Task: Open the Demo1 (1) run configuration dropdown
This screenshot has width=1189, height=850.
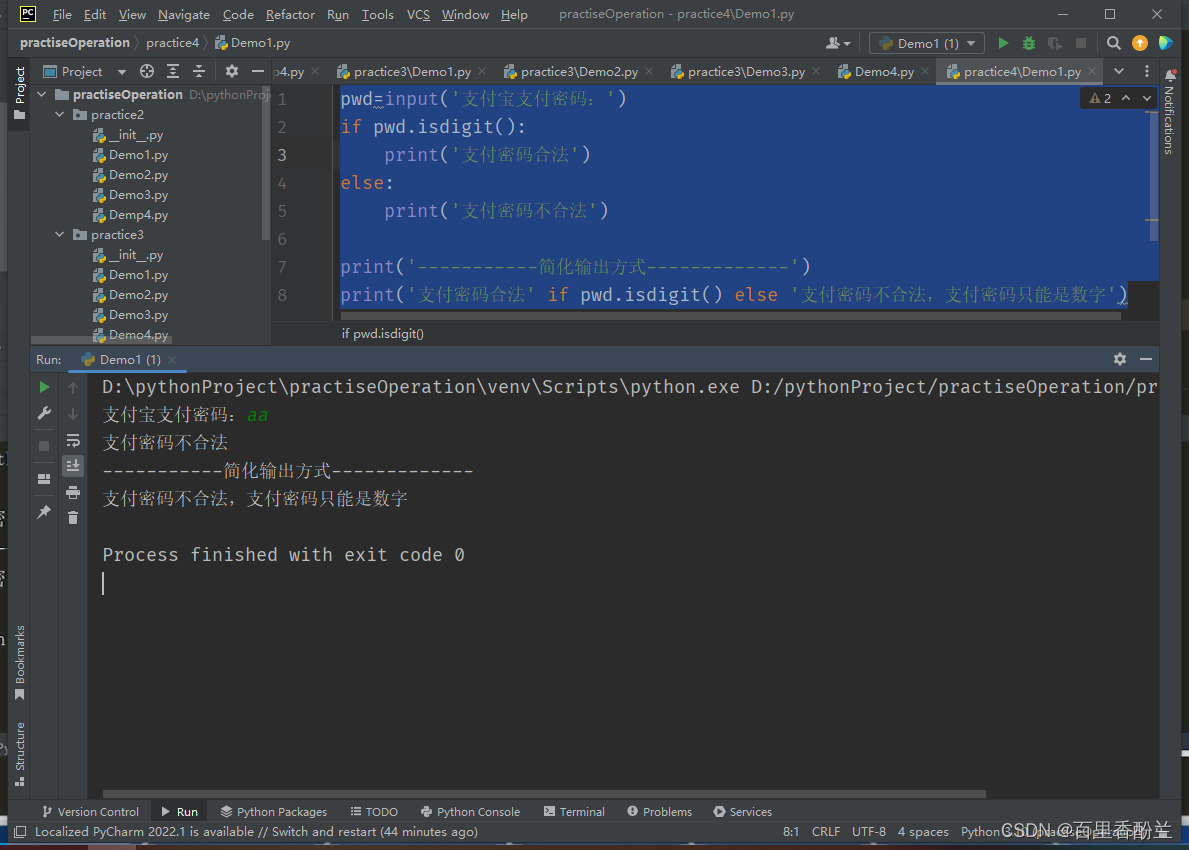Action: (927, 43)
